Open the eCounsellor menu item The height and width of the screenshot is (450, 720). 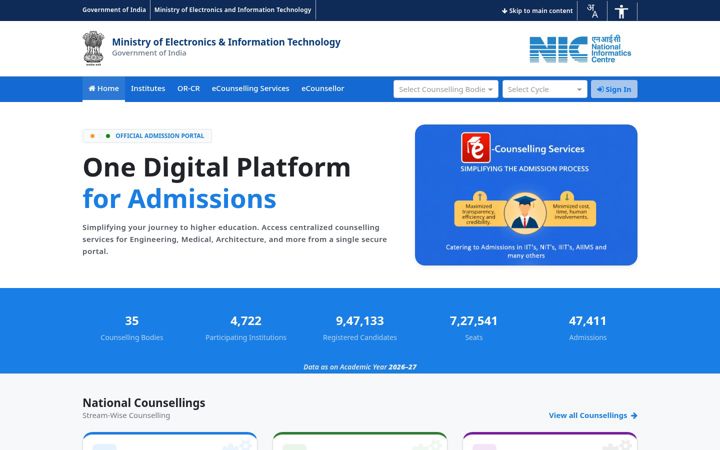[x=323, y=89]
